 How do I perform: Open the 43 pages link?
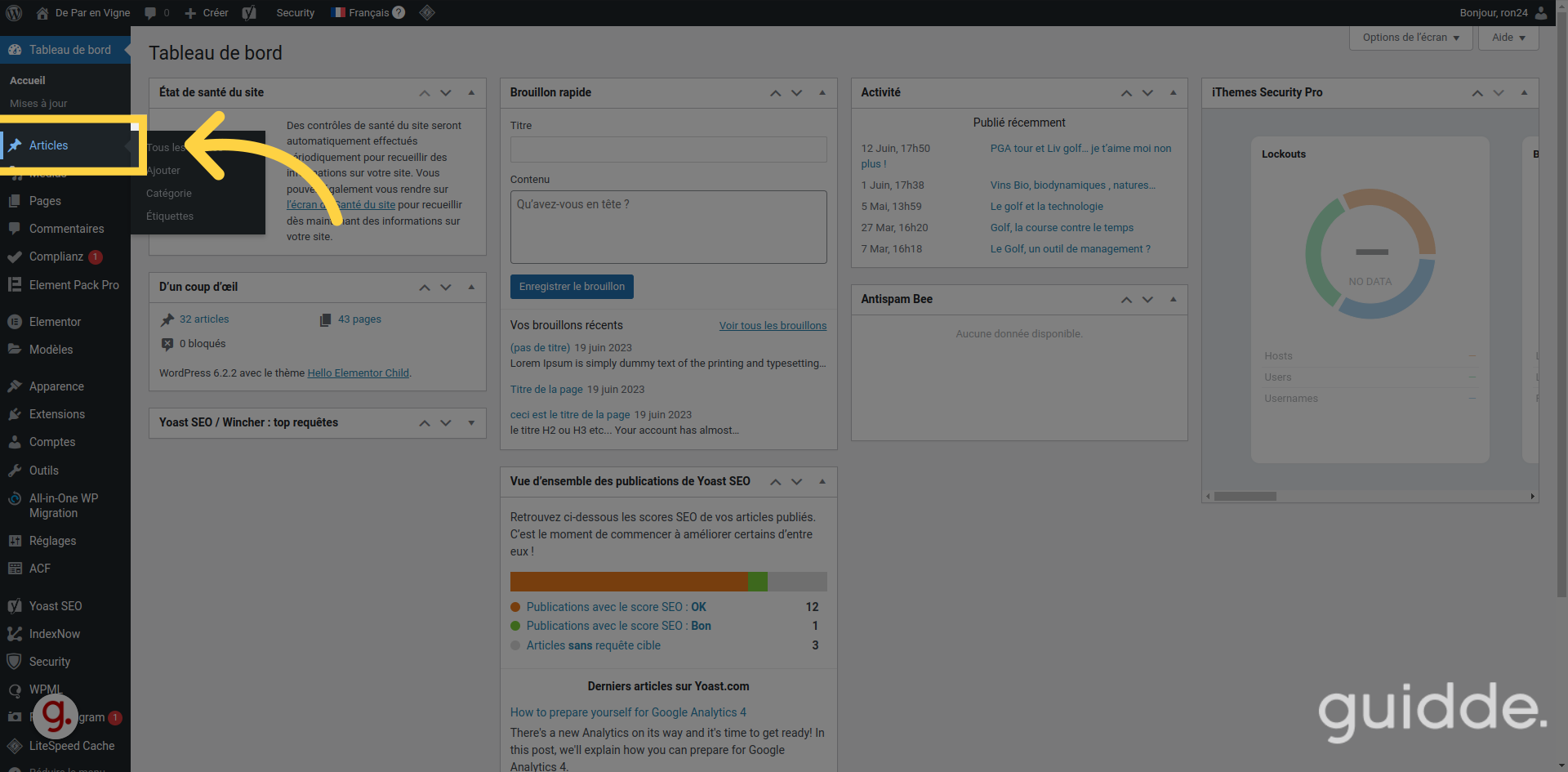tap(359, 319)
